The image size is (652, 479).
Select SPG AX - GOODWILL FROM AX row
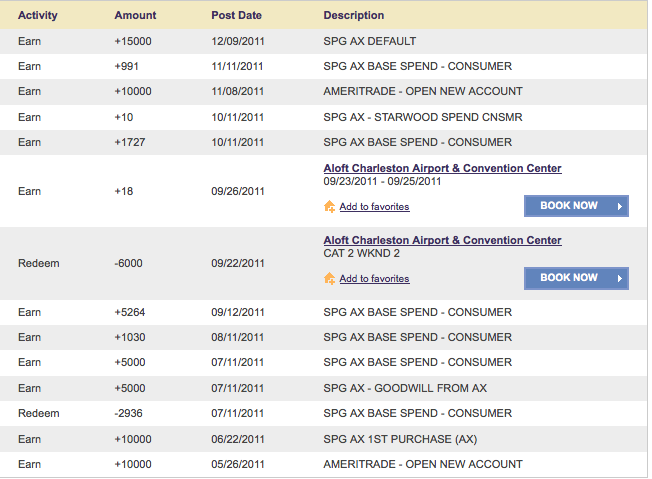point(324,388)
